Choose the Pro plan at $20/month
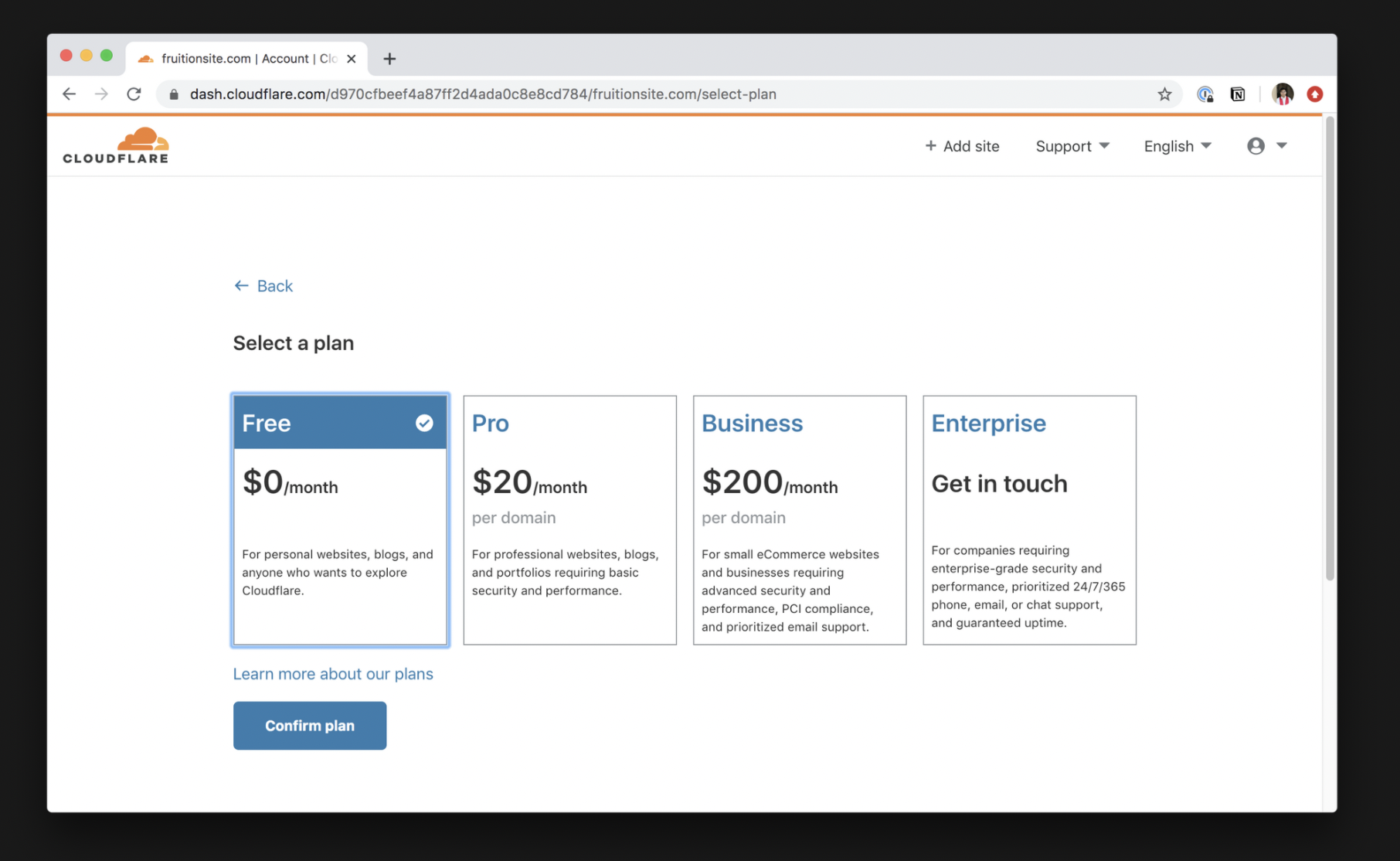The width and height of the screenshot is (1400, 861). (x=569, y=519)
